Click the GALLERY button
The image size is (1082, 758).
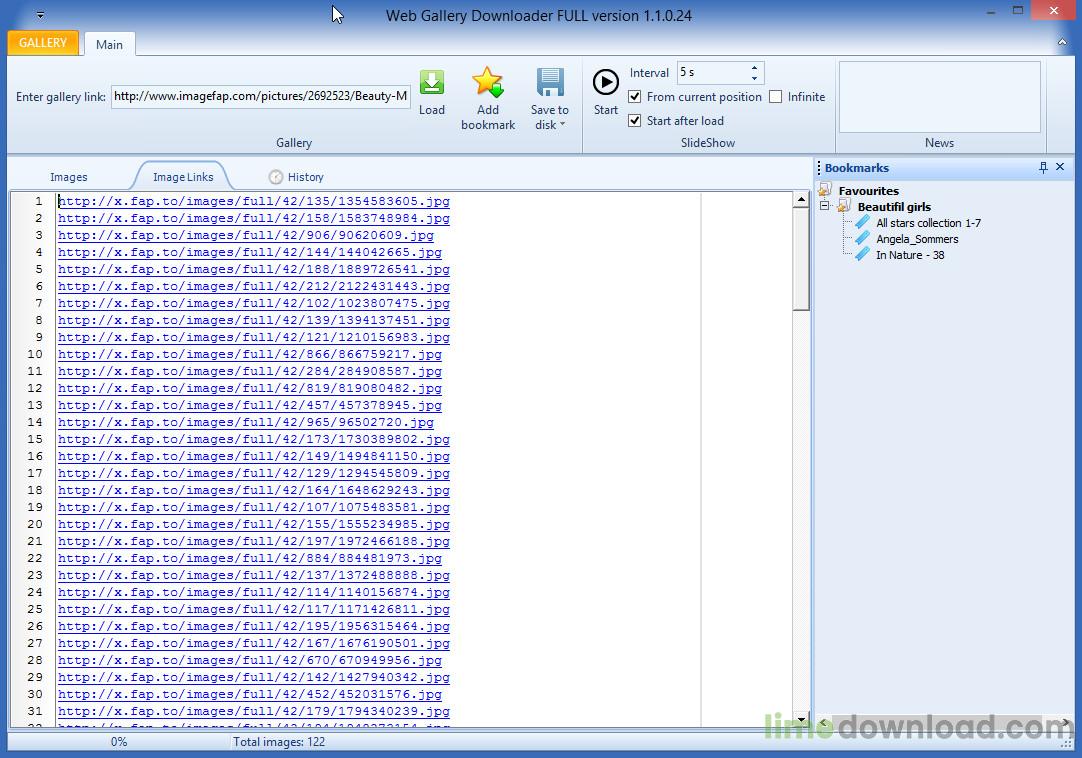[42, 43]
